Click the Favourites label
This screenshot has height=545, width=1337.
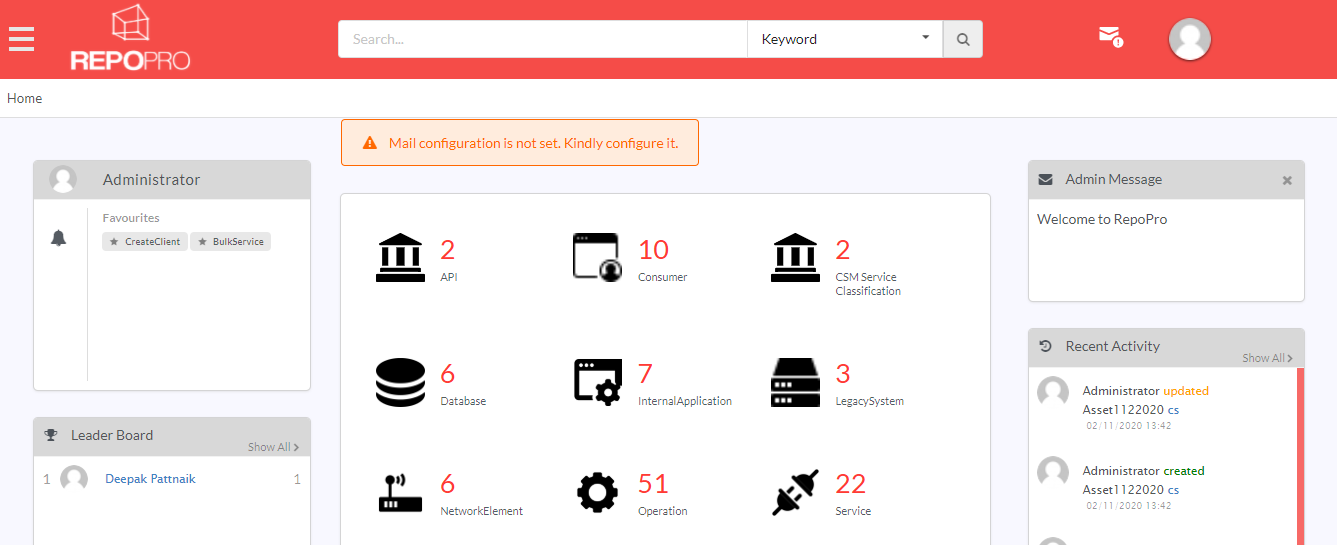131,218
